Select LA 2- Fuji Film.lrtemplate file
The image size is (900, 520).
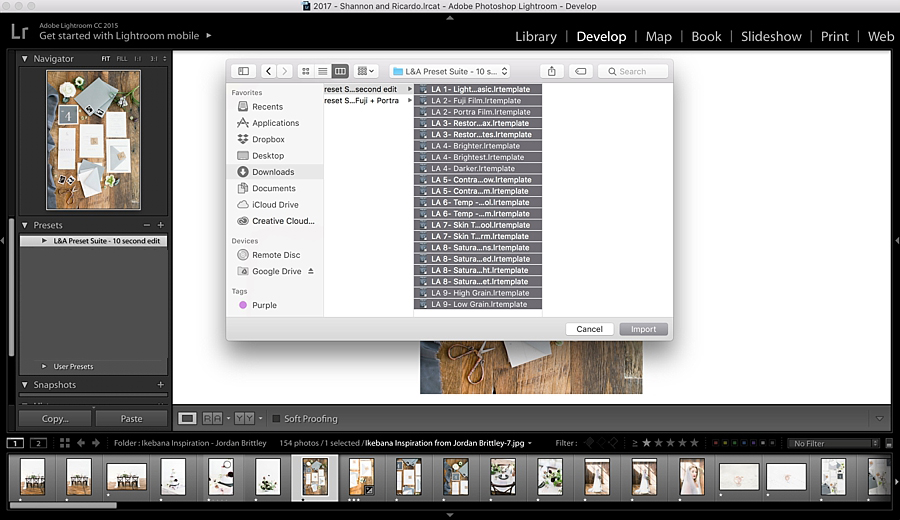pyautogui.click(x=478, y=100)
